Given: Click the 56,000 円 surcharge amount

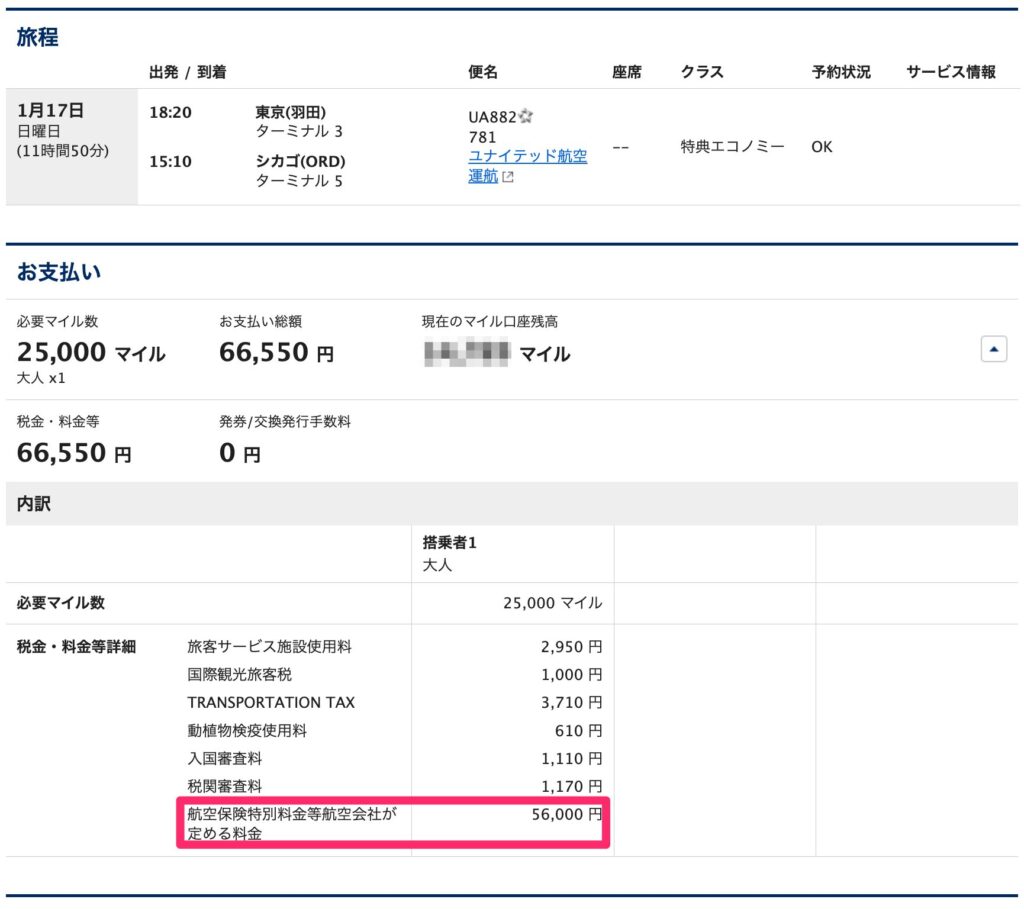Looking at the screenshot, I should coord(567,814).
